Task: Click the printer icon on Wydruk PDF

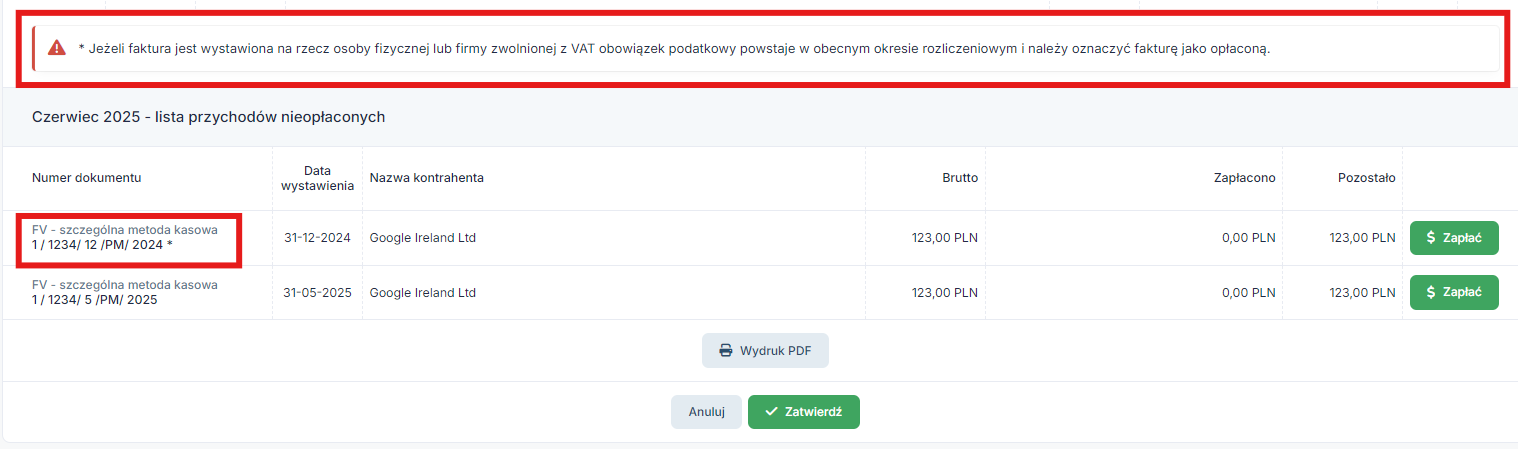Action: [x=726, y=351]
